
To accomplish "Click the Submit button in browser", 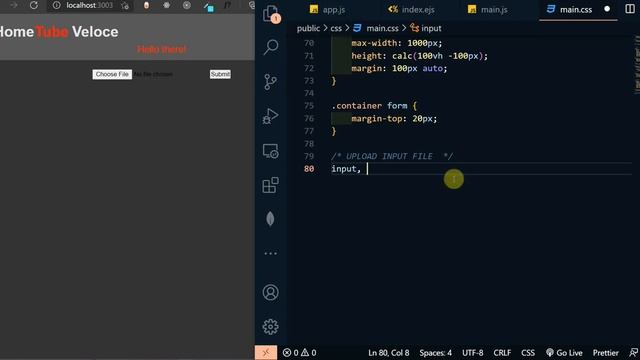I will [x=220, y=74].
